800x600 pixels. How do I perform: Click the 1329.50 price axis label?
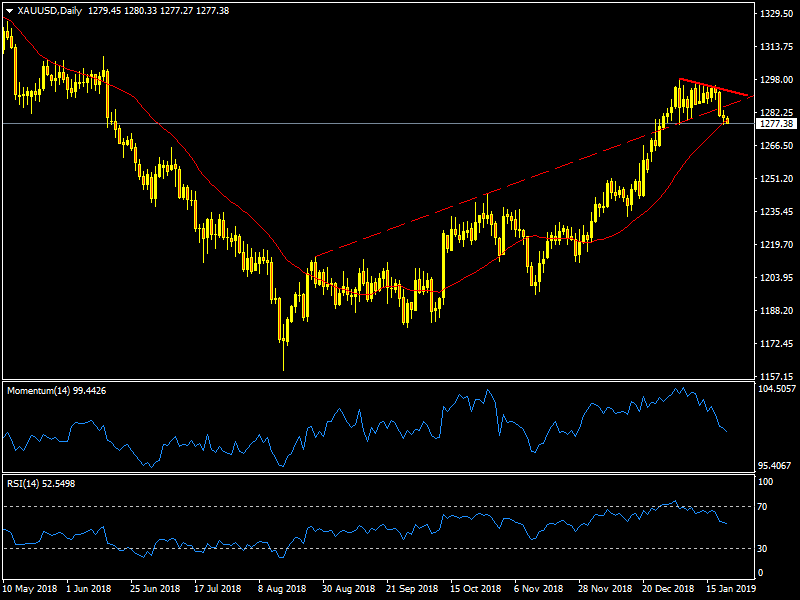(x=776, y=15)
